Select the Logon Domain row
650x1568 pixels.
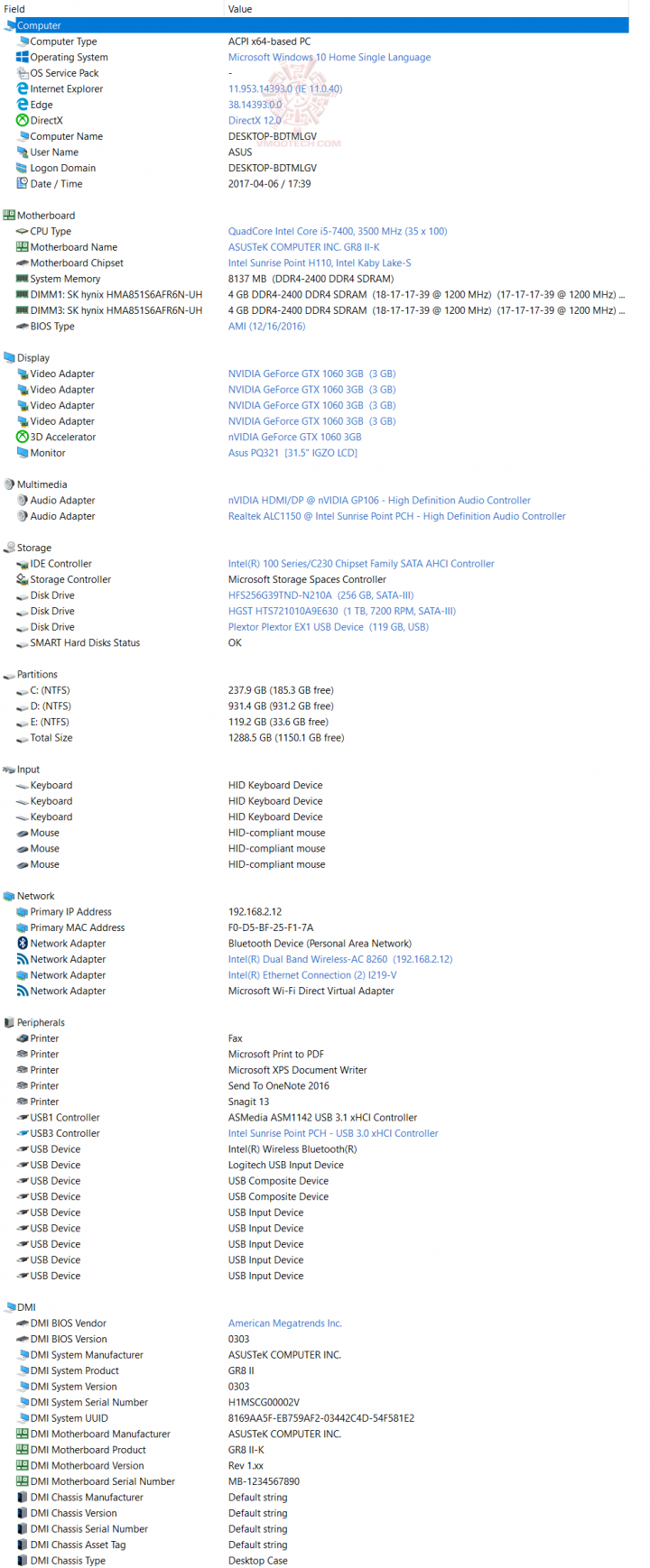tap(314, 168)
